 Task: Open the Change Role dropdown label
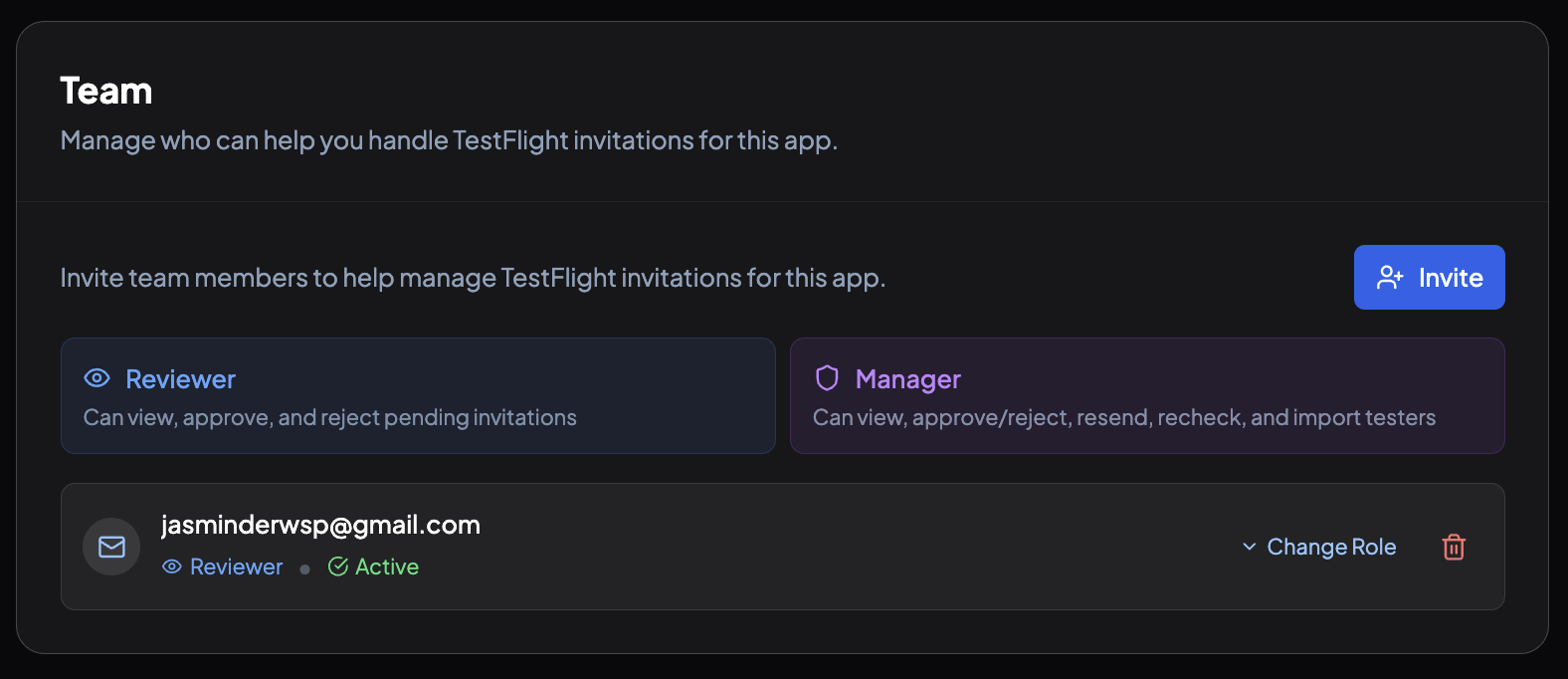click(x=1331, y=547)
